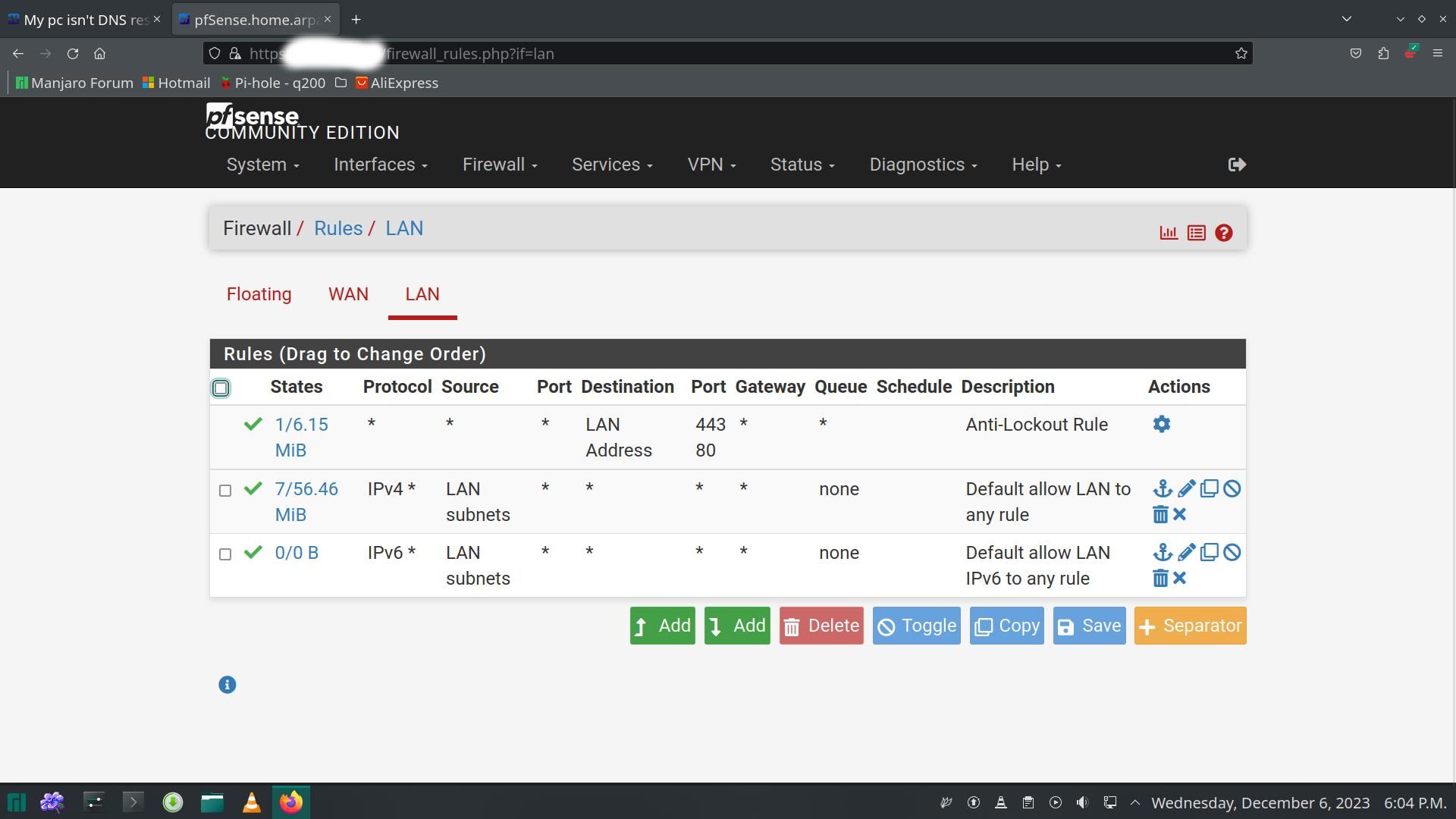The image size is (1456, 819).
Task: Click the browser address bar
Action: (x=728, y=54)
